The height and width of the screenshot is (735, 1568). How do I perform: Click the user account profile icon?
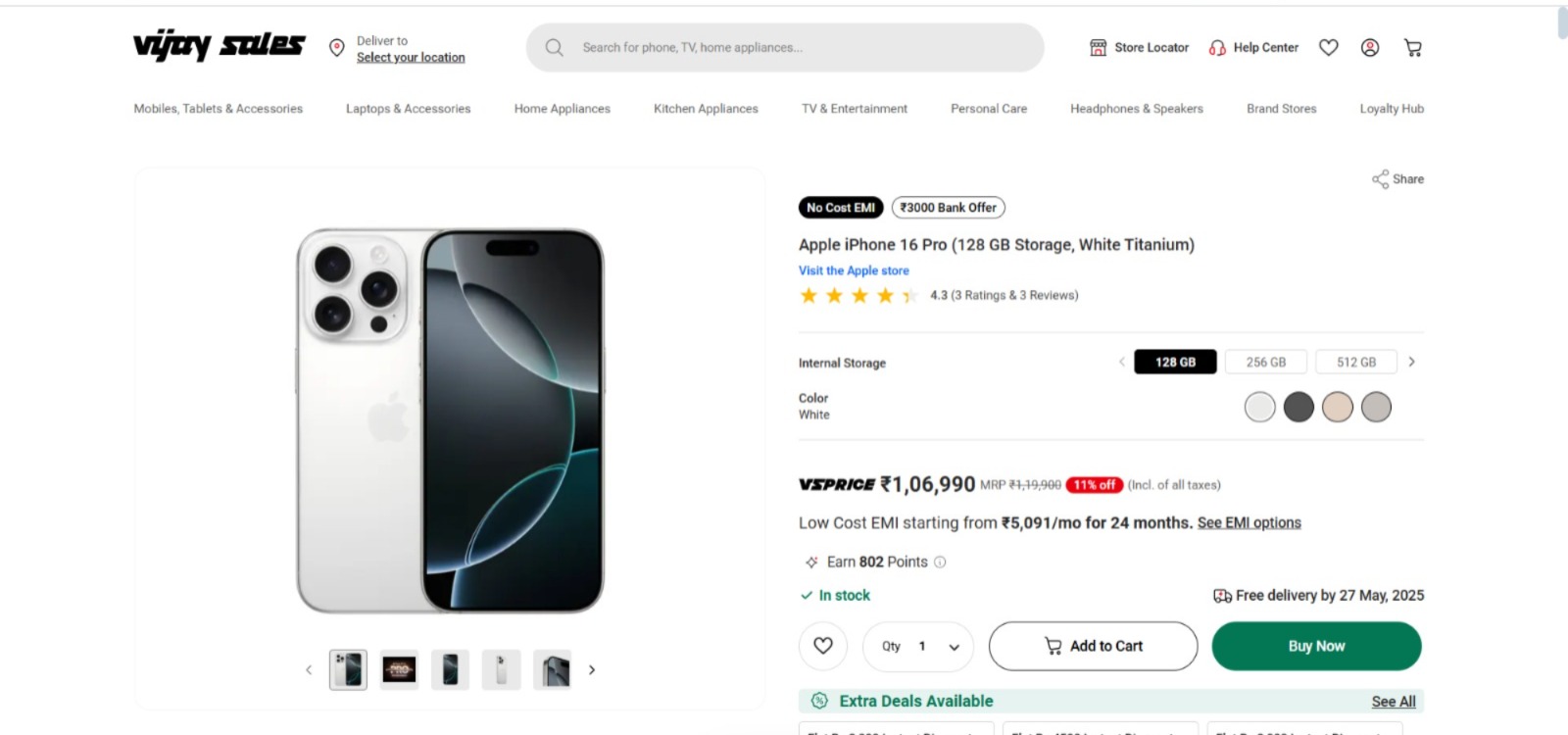(x=1370, y=47)
